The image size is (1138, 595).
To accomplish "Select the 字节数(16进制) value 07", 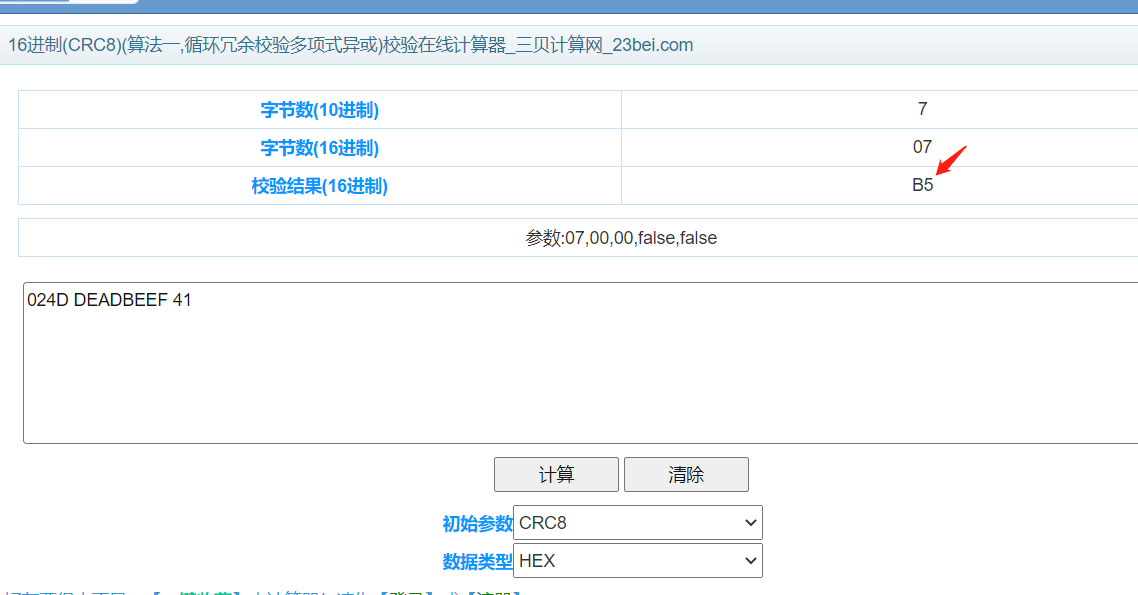I will (922, 147).
